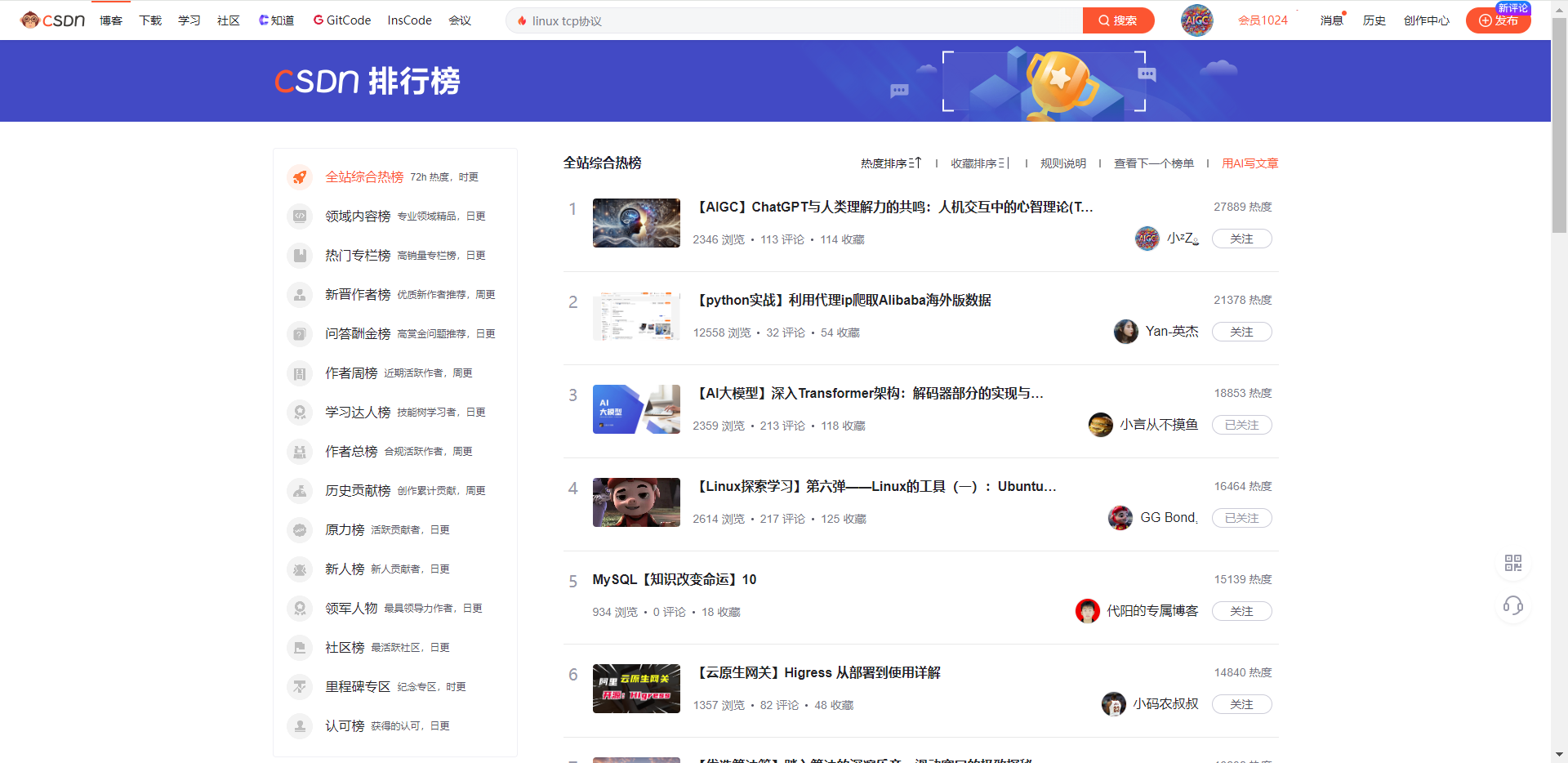Click the 里程碑专区 sidebar icon
Viewport: 1568px width, 763px height.
[300, 686]
